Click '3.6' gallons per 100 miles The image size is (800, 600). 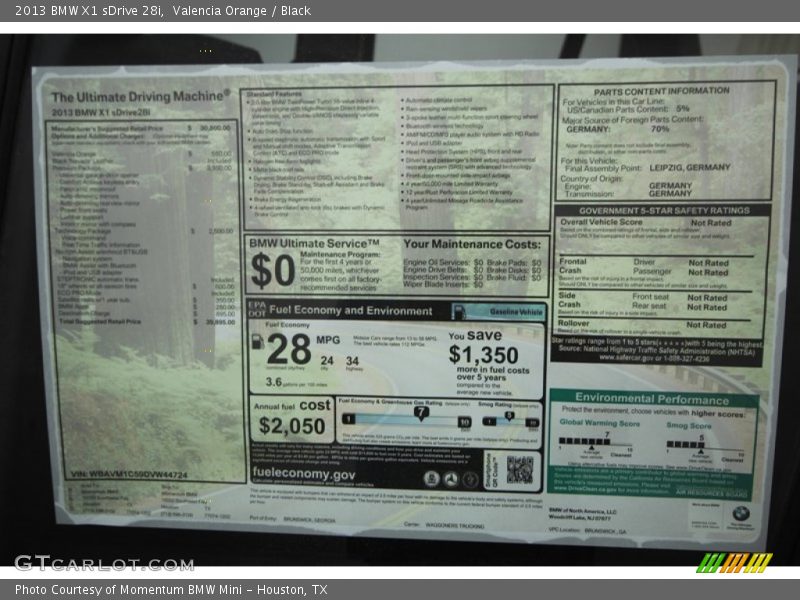(273, 382)
